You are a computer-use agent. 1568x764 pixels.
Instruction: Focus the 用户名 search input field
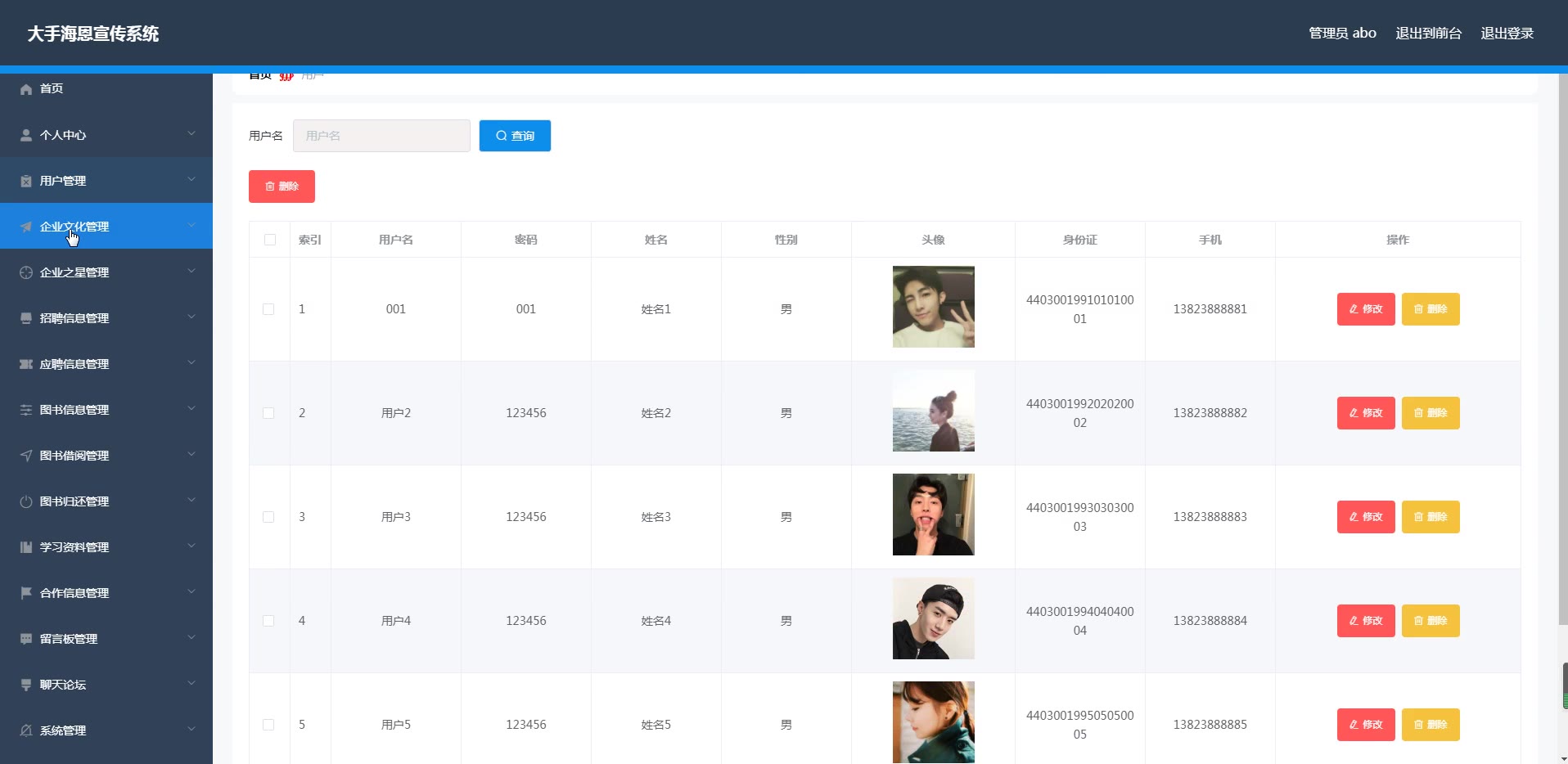381,136
